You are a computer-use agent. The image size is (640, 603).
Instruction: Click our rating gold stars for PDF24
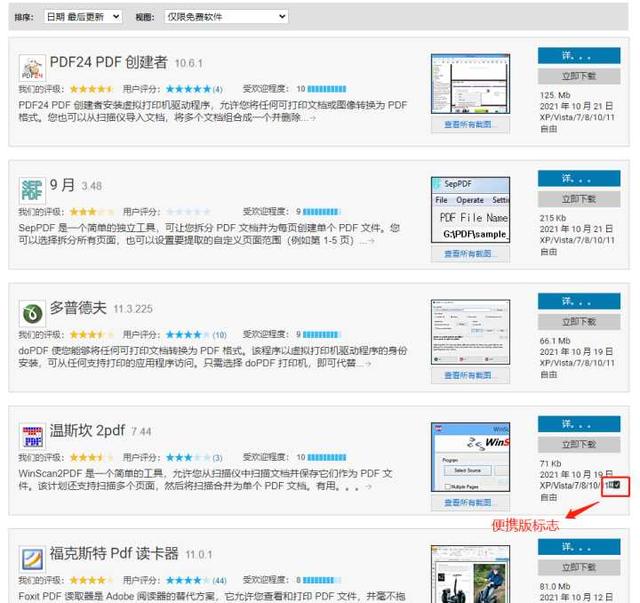92,89
